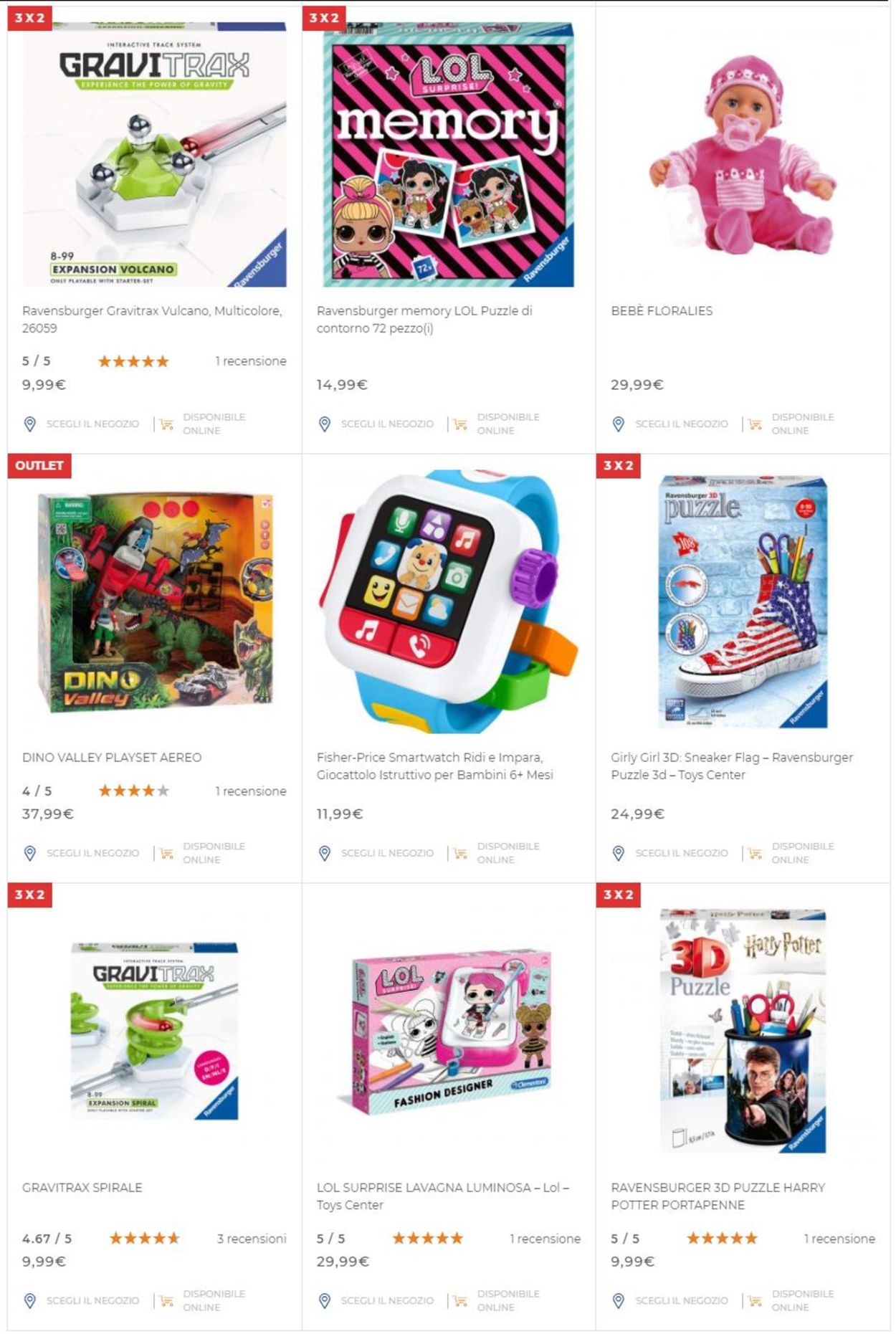View the Fisher-Price smartwatch image
896x1334 pixels.
[449, 601]
